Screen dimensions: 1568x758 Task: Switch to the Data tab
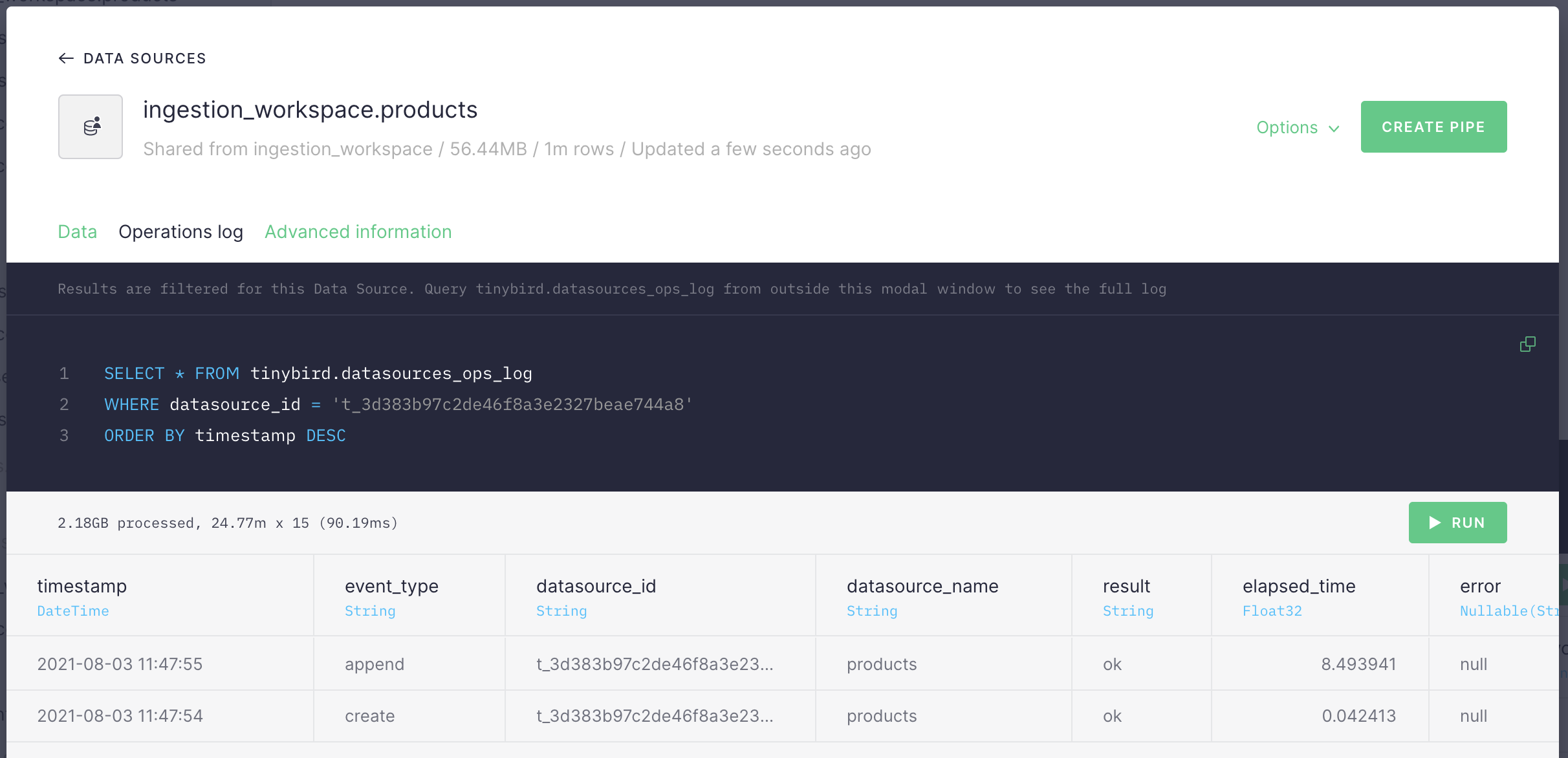click(77, 232)
